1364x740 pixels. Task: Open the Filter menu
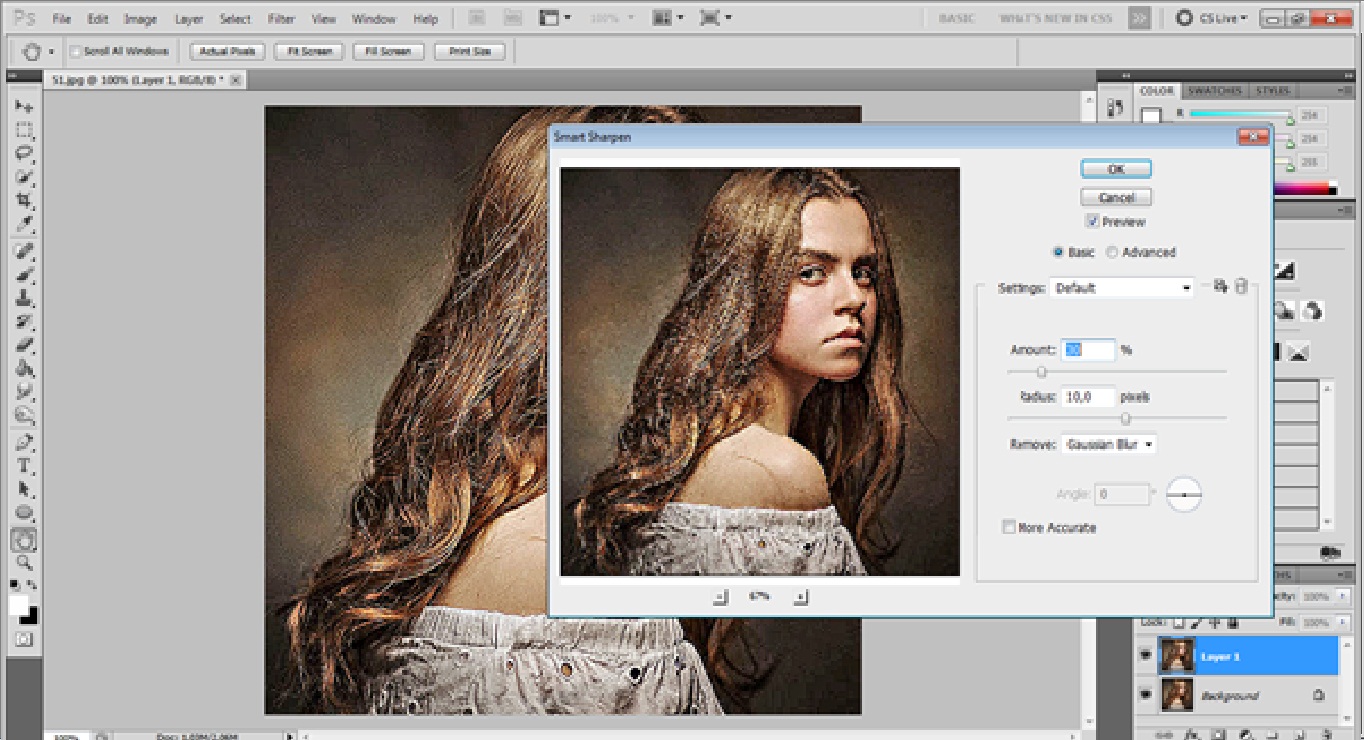click(x=281, y=19)
